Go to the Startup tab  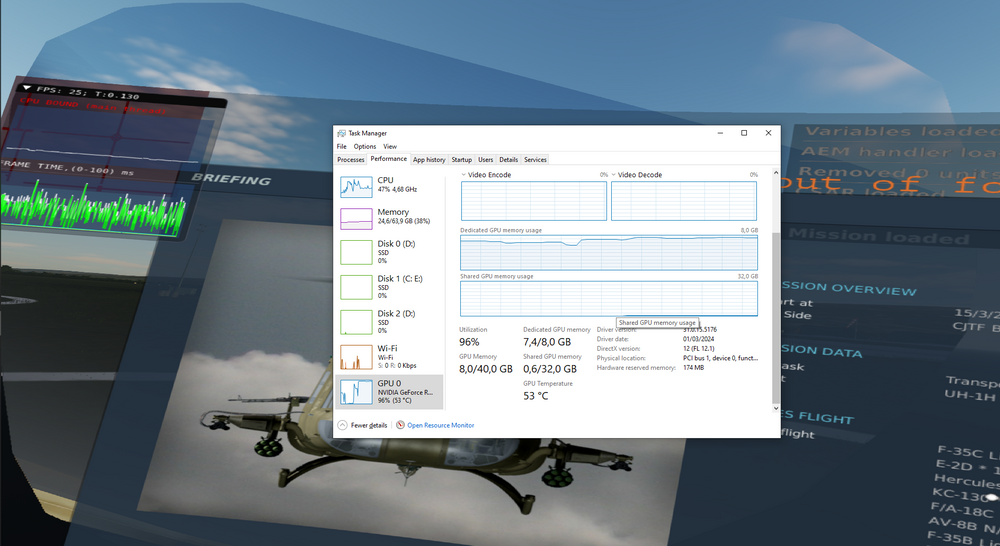pos(461,159)
